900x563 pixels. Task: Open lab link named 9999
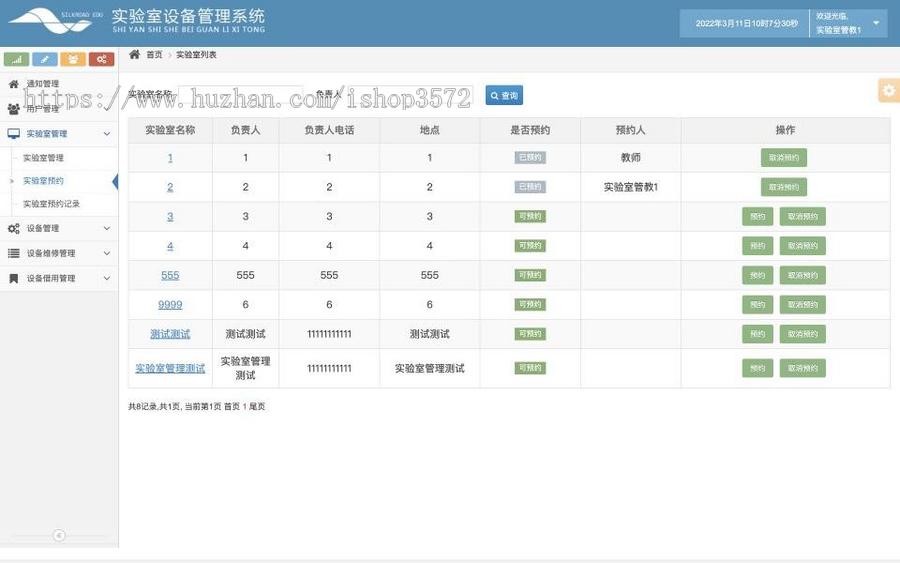pyautogui.click(x=170, y=305)
